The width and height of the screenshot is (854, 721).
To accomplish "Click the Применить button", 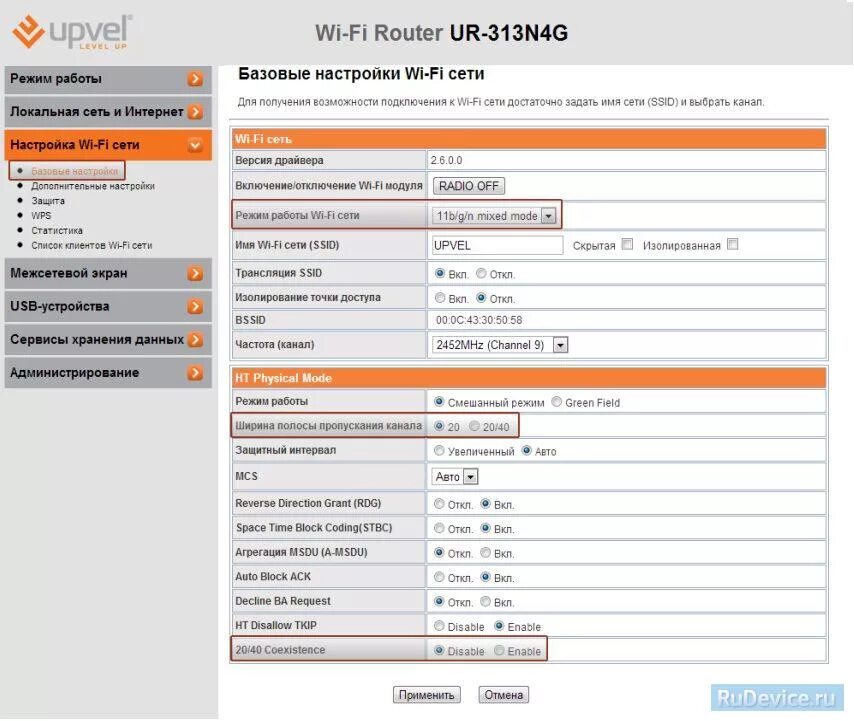I will [x=427, y=694].
